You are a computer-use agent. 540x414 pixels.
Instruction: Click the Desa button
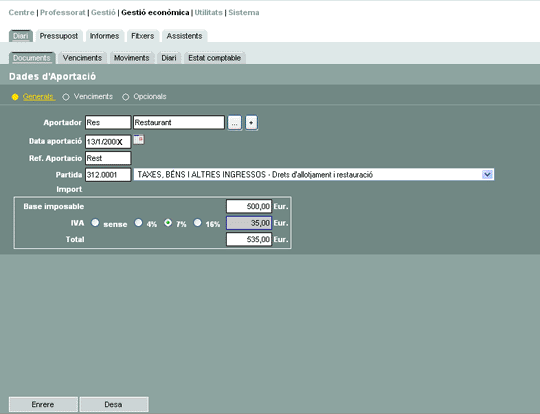[114, 404]
